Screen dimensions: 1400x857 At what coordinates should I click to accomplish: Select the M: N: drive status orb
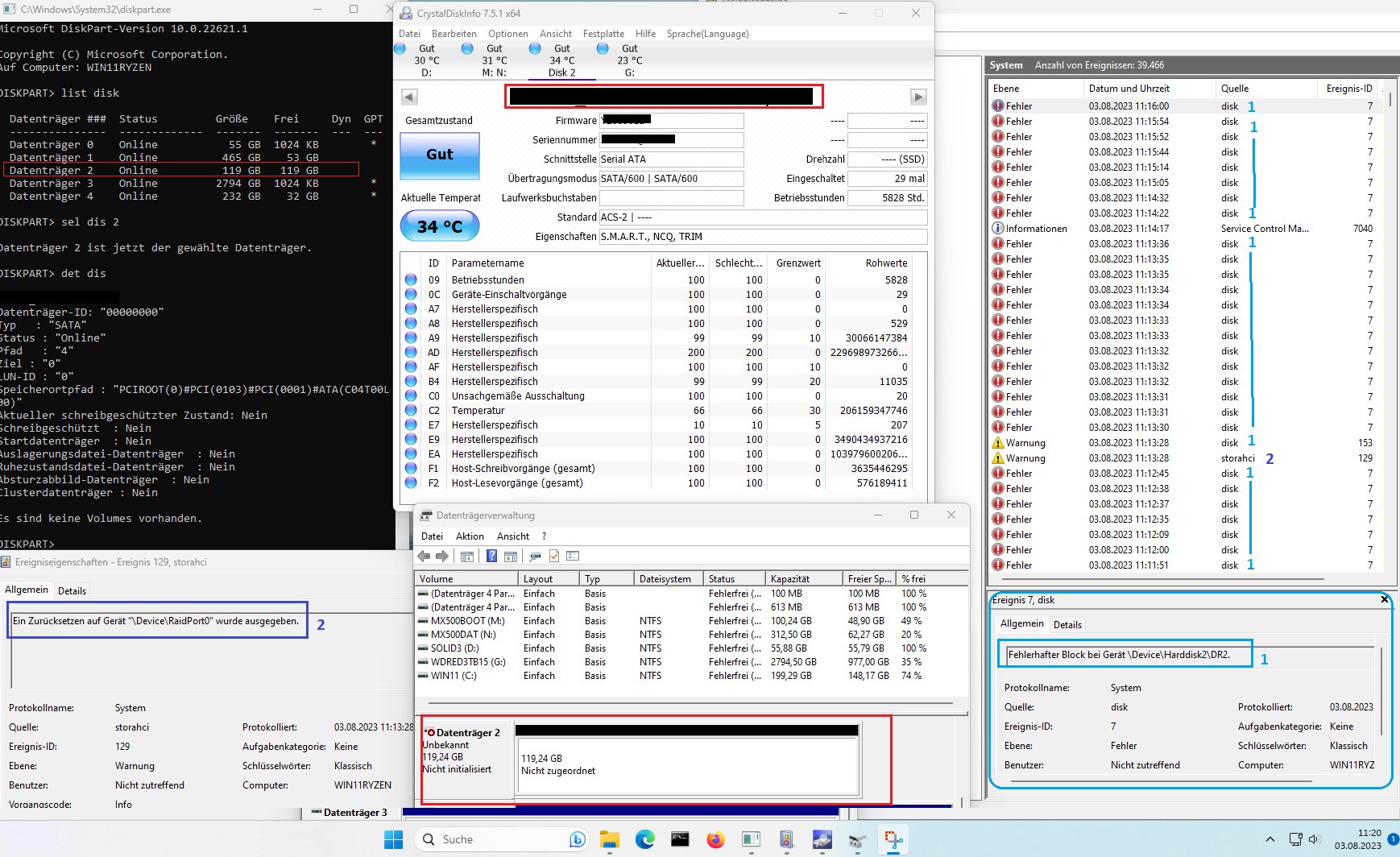coord(467,48)
